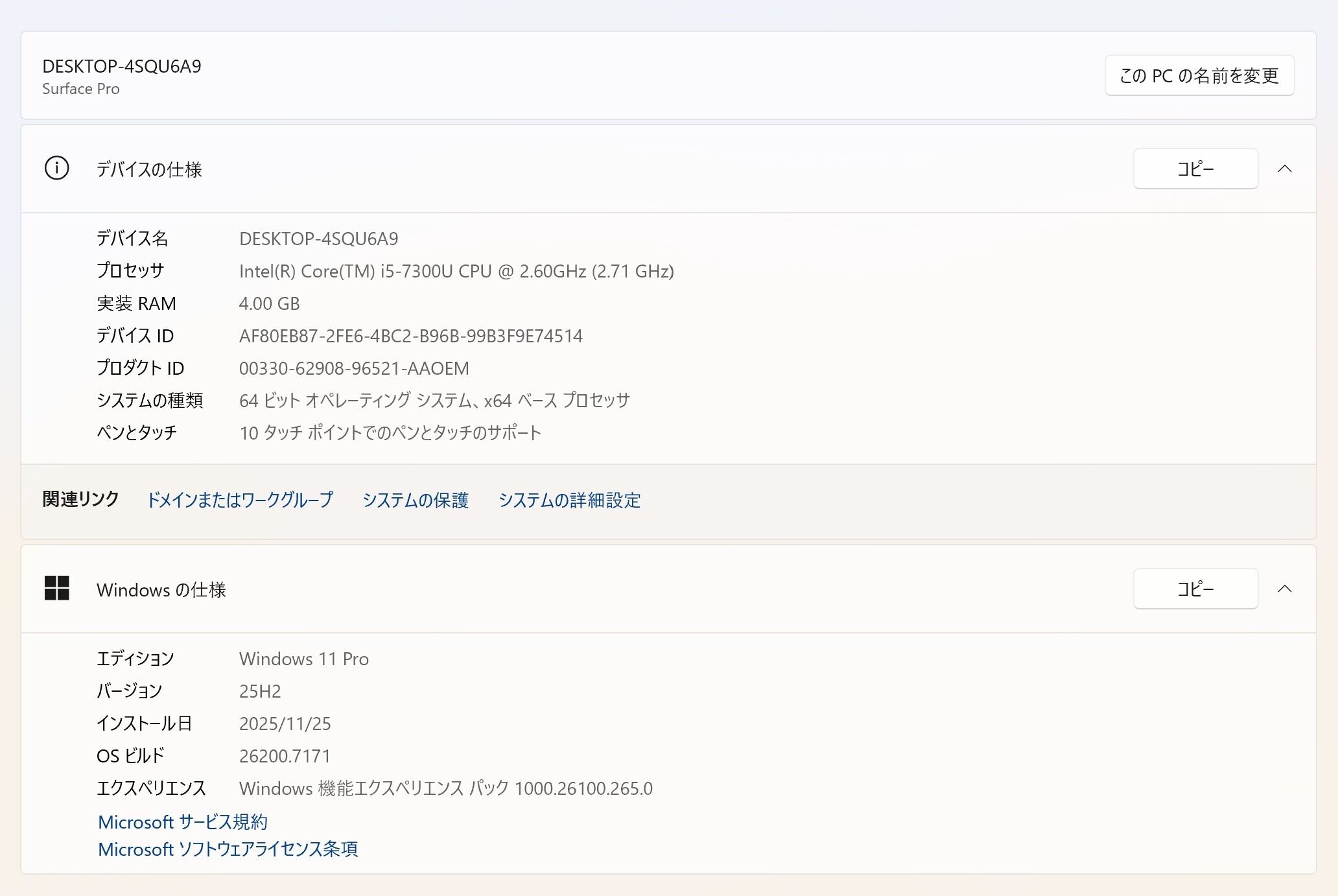Click コピー button in Windows の仕様
This screenshot has height=896, width=1338.
coord(1195,589)
